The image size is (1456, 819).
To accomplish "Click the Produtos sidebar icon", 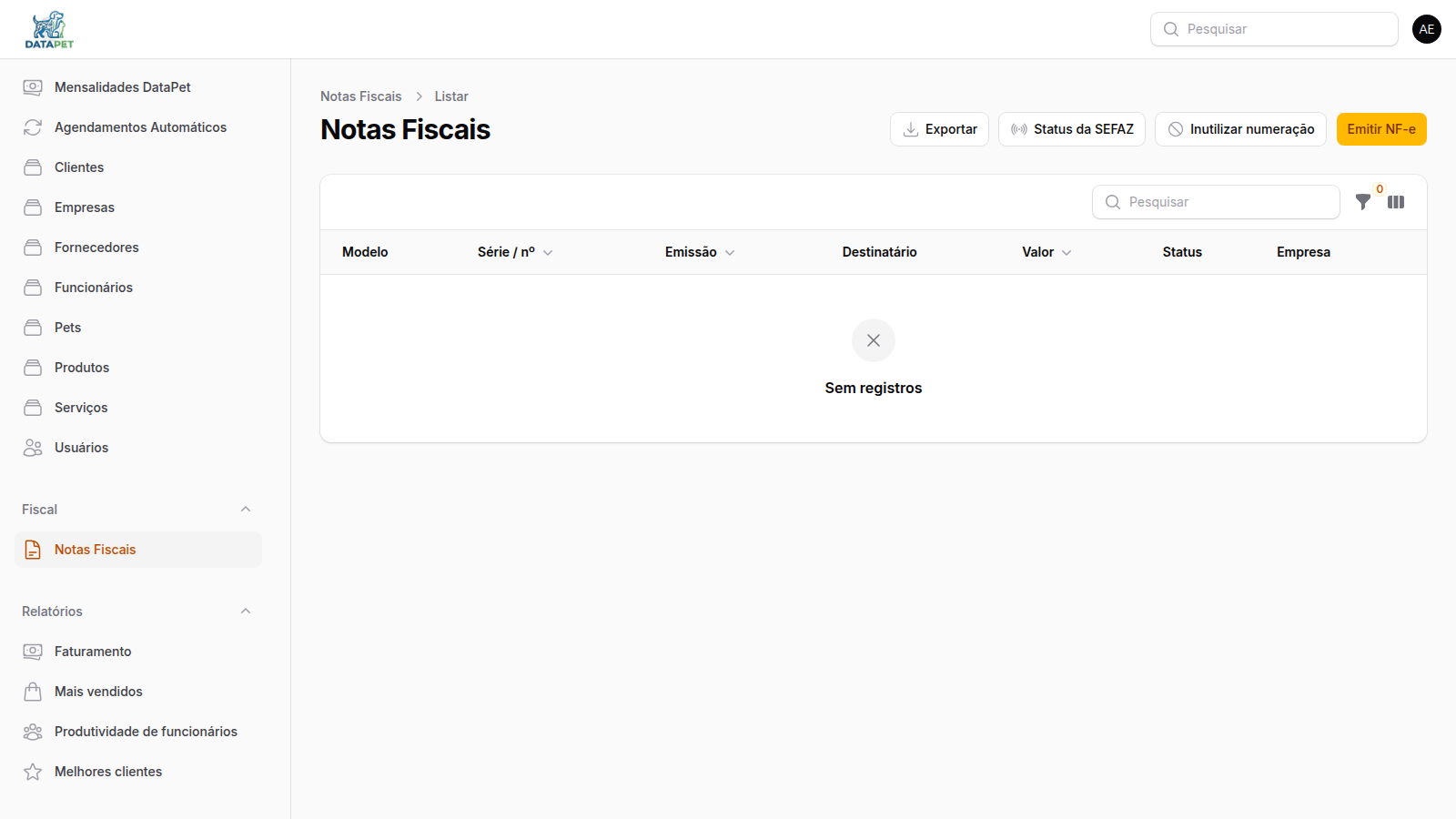I will pyautogui.click(x=33, y=368).
